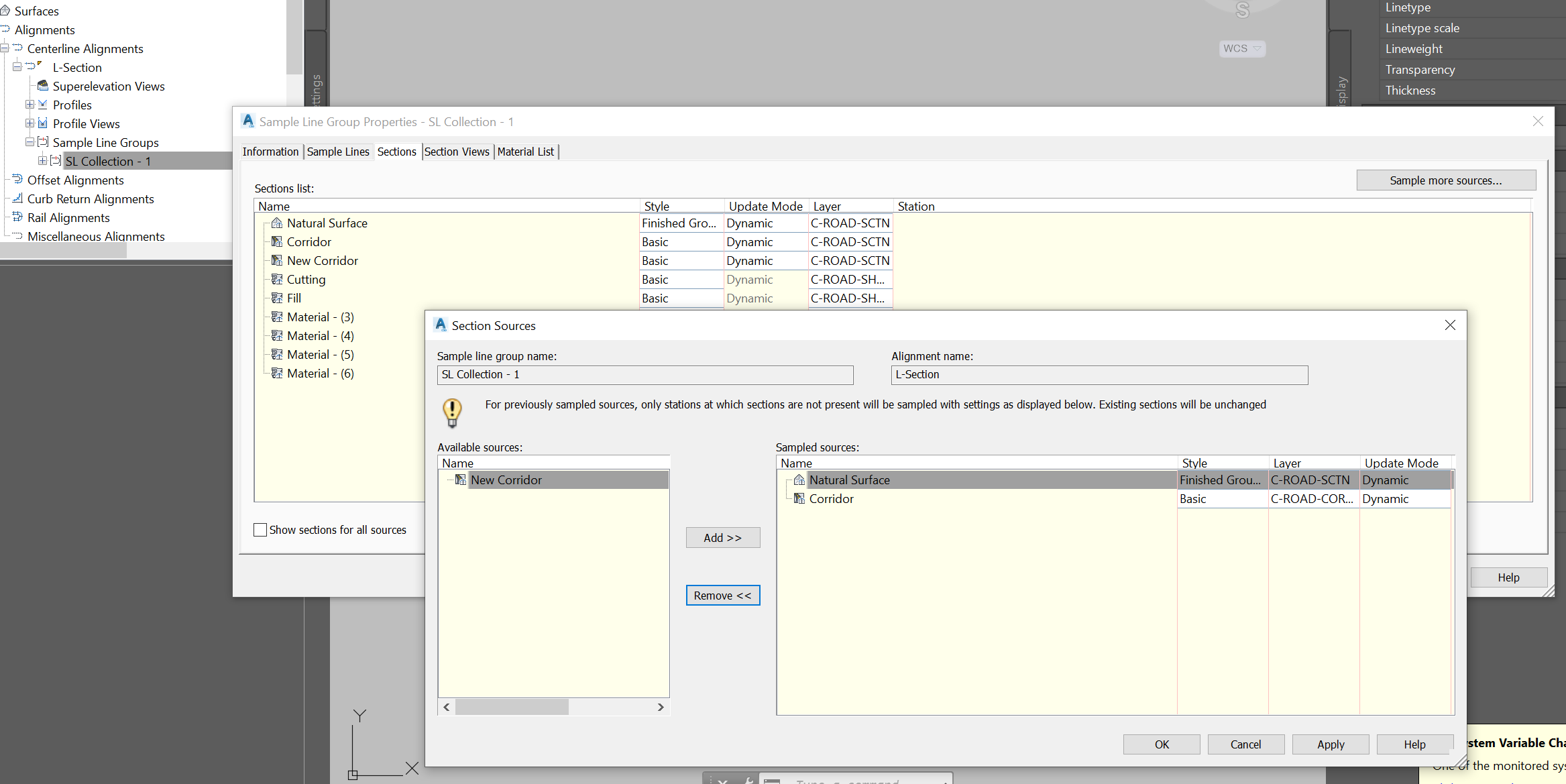Expand the SL Collection - 1 node
The height and width of the screenshot is (784, 1566).
click(x=42, y=161)
